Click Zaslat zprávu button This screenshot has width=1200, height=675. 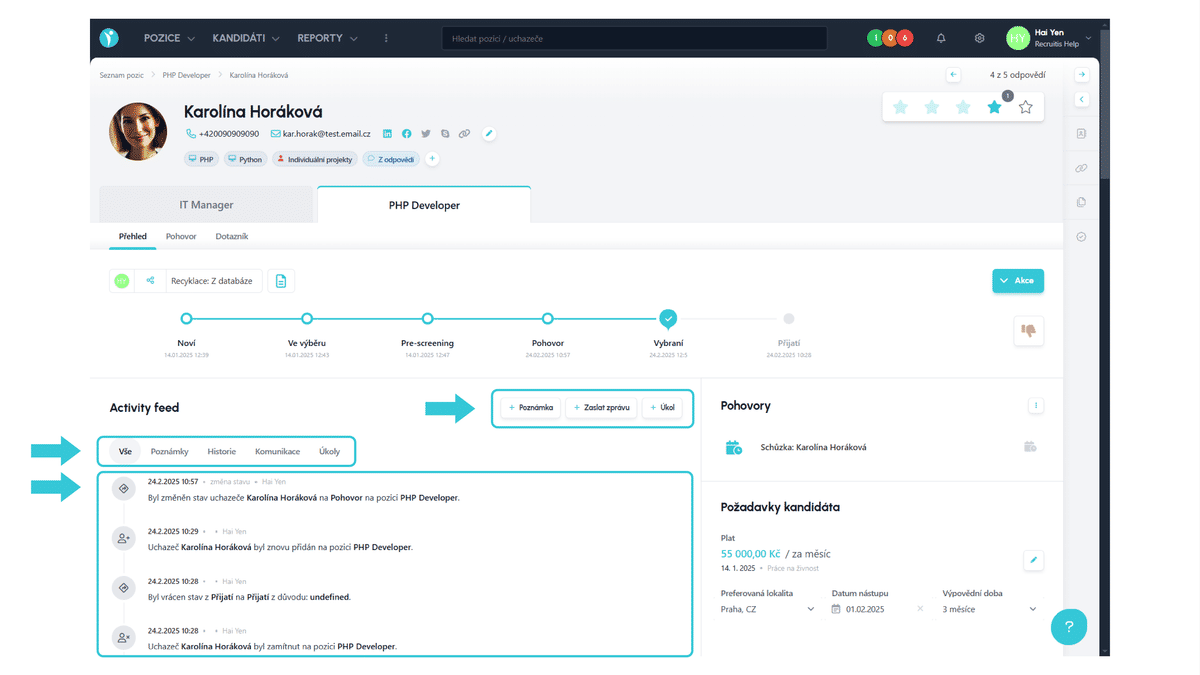pyautogui.click(x=601, y=408)
